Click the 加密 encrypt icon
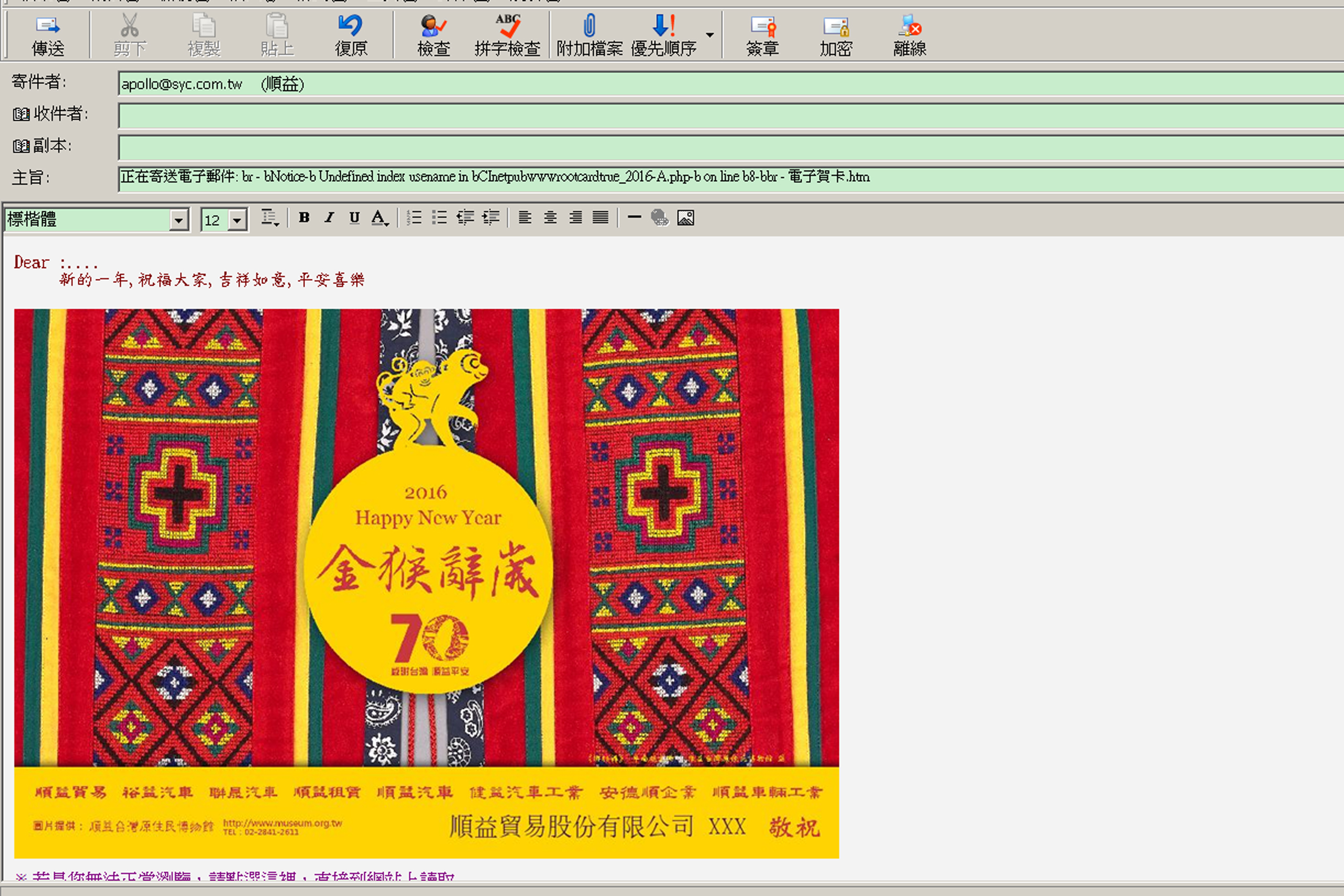Screen dimensions: 1344x896 836,26
